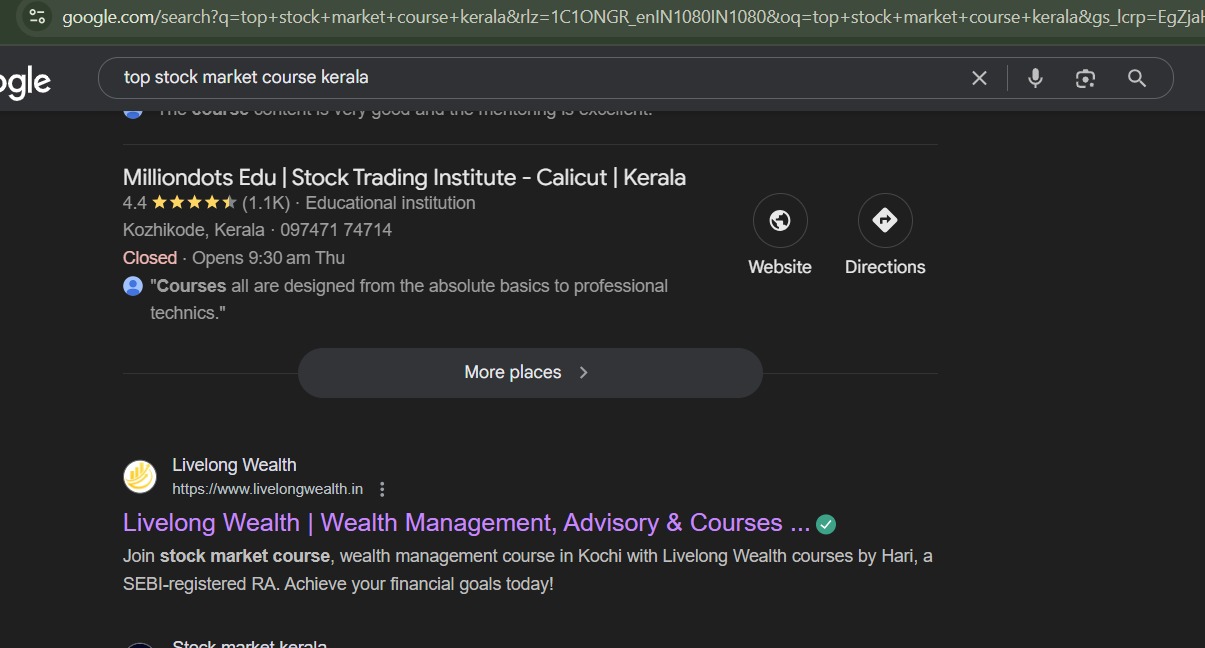This screenshot has height=648, width=1205.
Task: Expand More places list
Action: click(530, 373)
